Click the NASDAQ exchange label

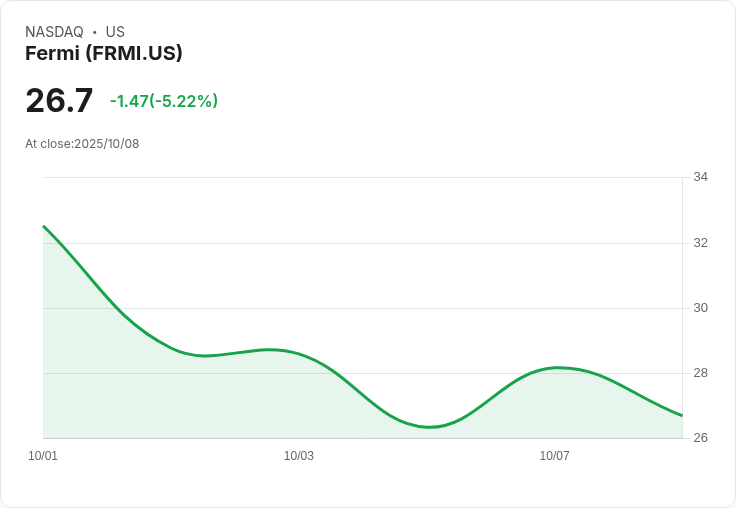tap(54, 32)
